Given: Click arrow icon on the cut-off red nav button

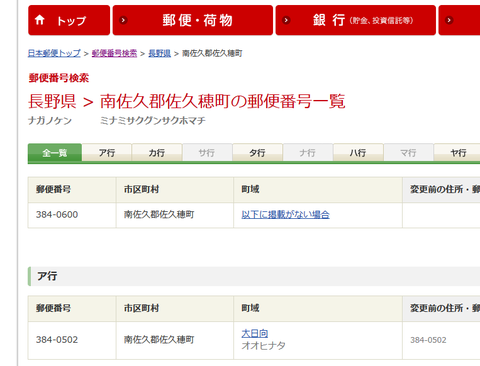Looking at the screenshot, I should (449, 20).
